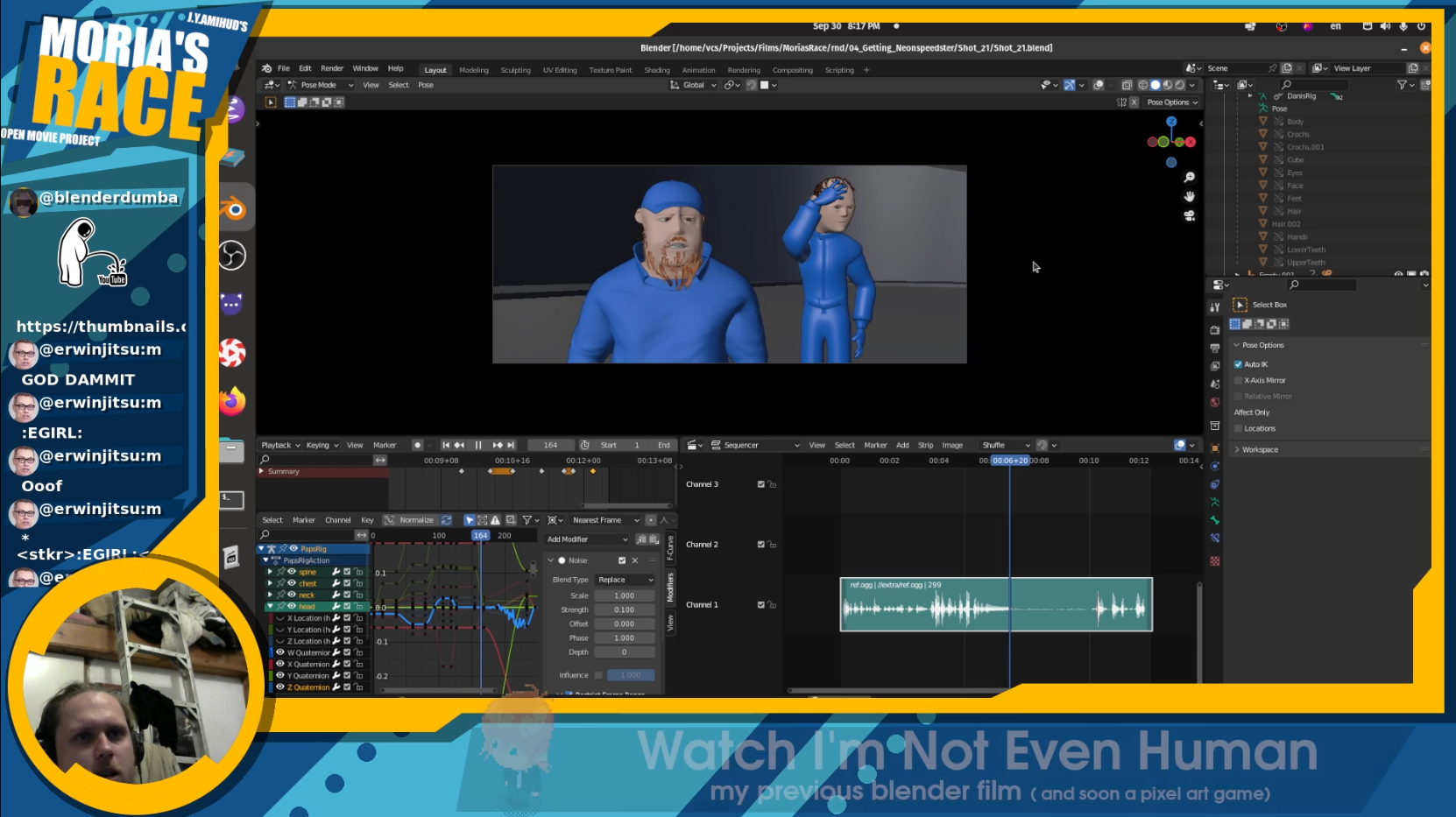Click the OBS icon in the dock
1456x817 pixels.
232,256
